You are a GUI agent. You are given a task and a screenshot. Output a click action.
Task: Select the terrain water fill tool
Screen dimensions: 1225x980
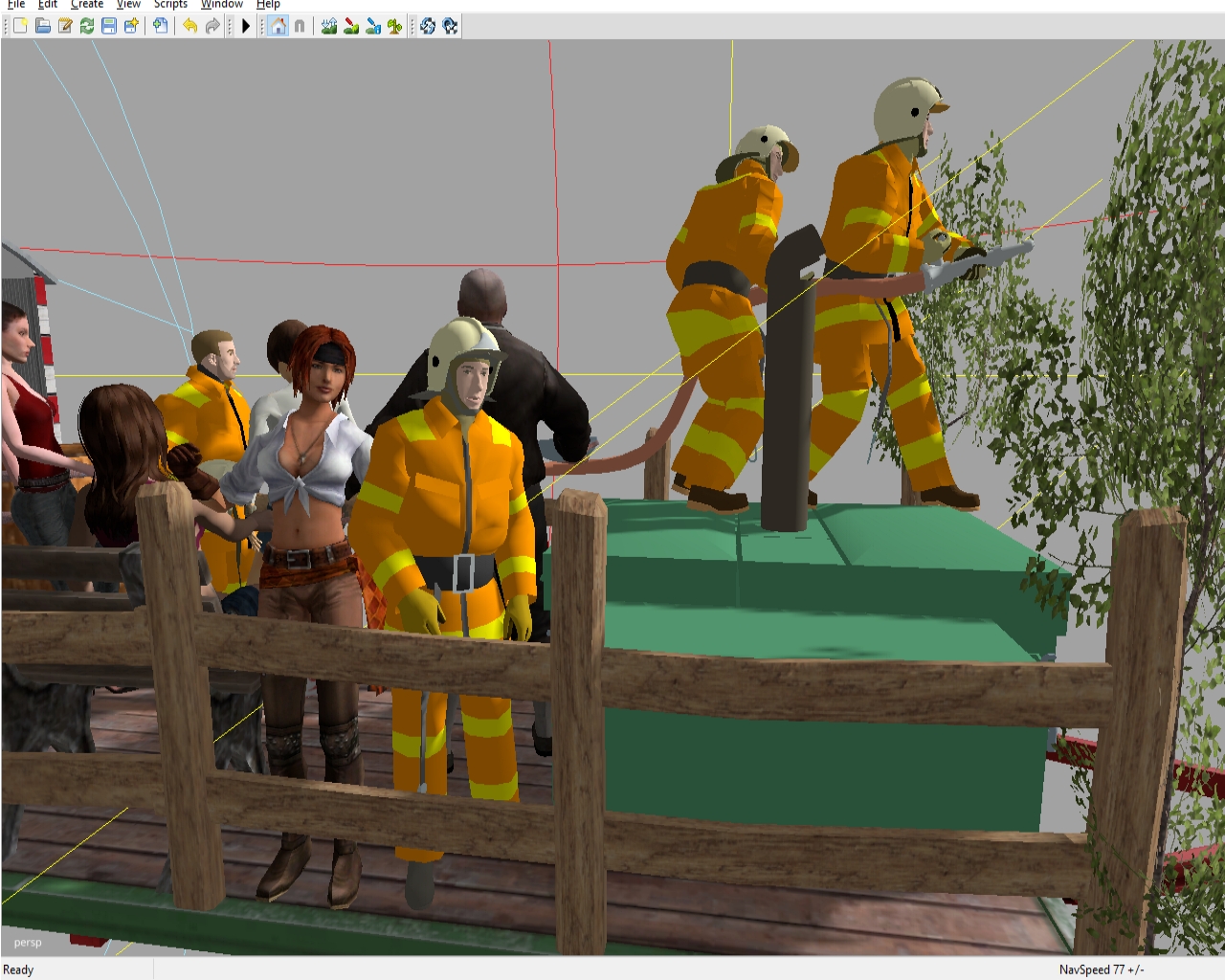[x=373, y=26]
